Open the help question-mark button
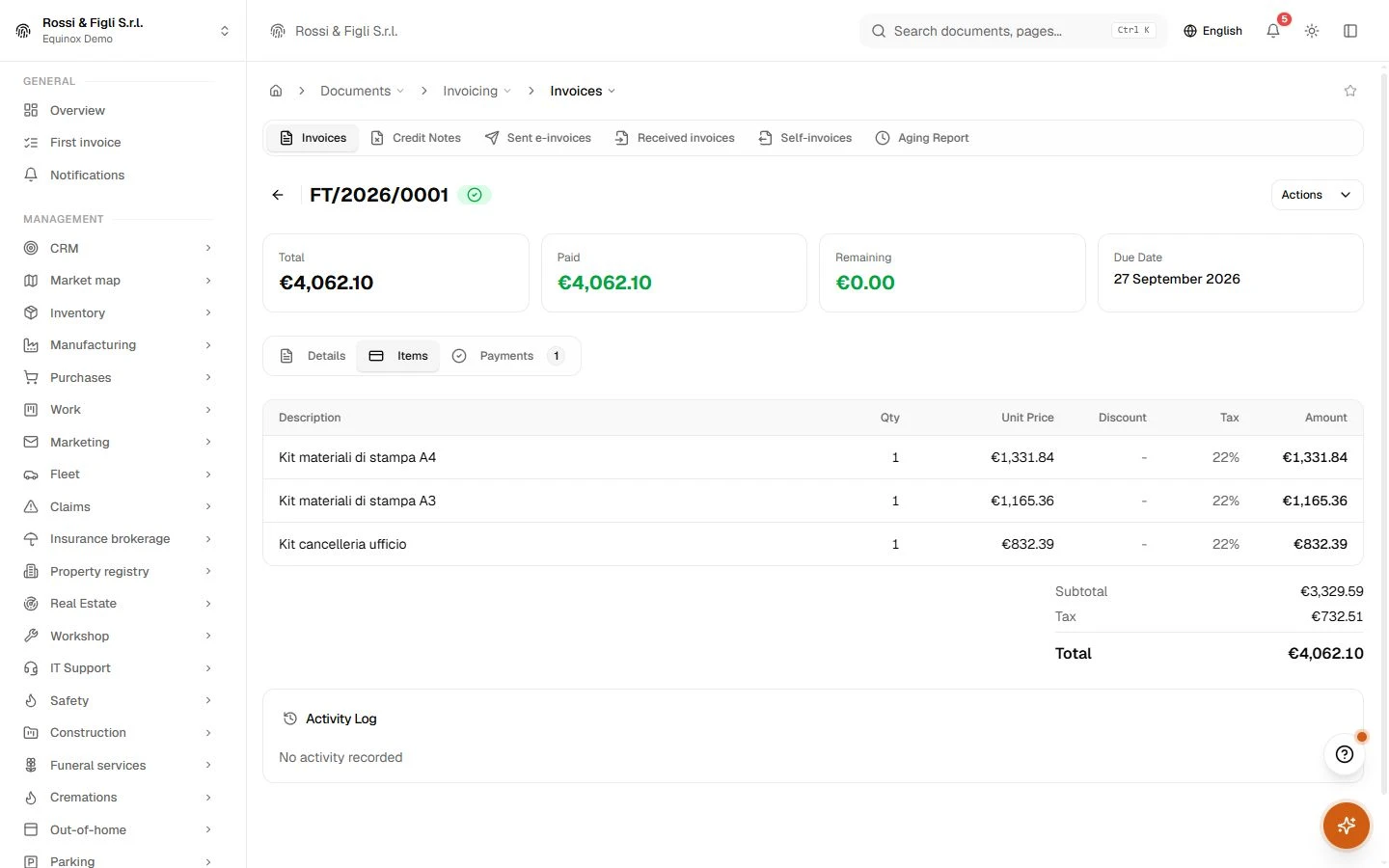 point(1345,754)
